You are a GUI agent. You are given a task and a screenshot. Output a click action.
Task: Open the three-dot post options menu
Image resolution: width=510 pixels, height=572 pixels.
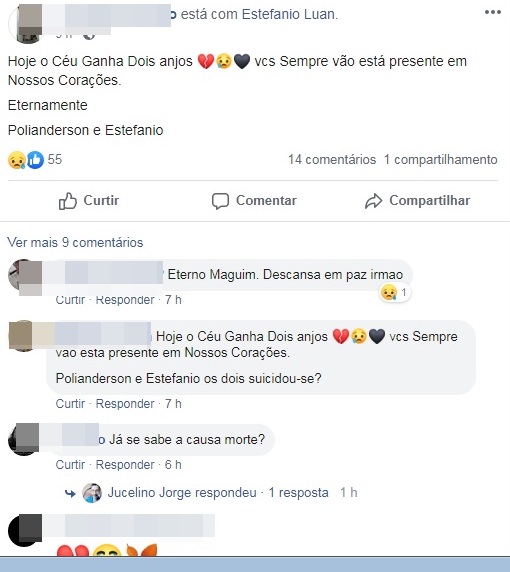(492, 12)
